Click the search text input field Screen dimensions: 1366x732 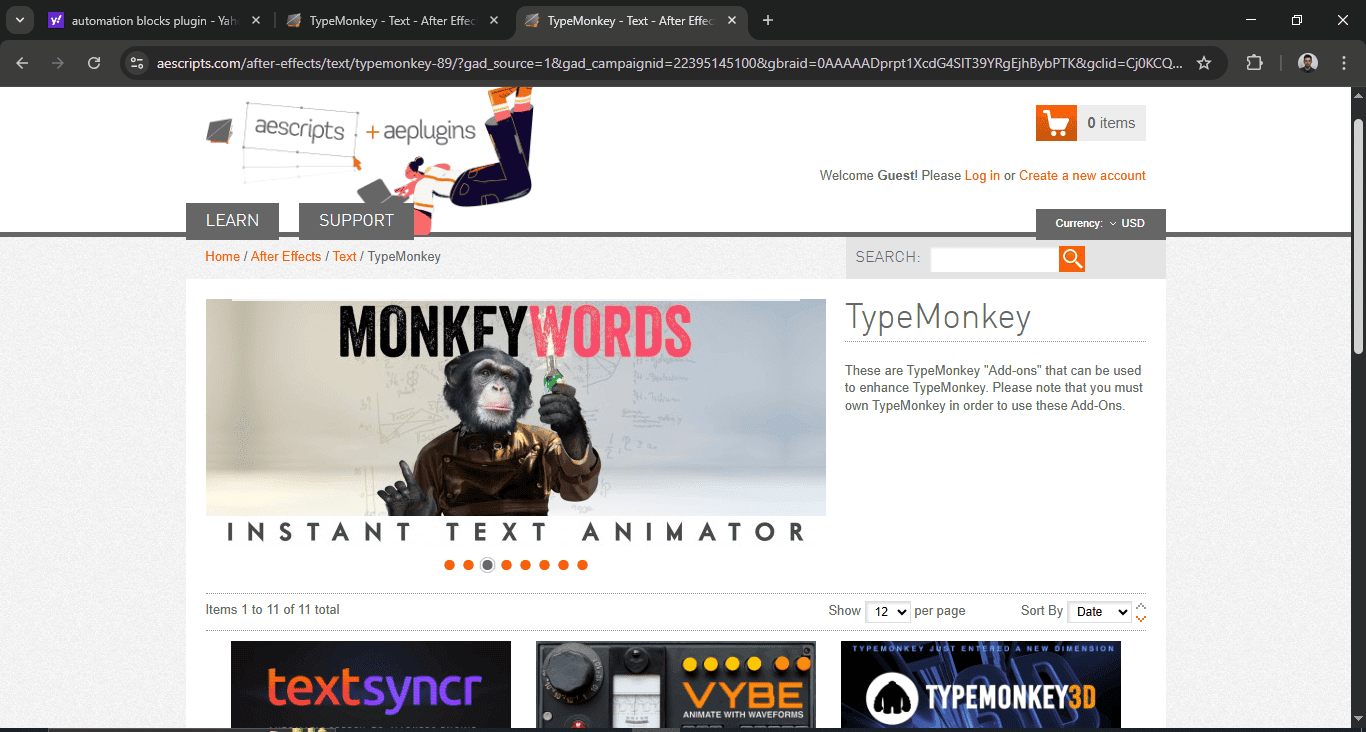click(x=994, y=259)
